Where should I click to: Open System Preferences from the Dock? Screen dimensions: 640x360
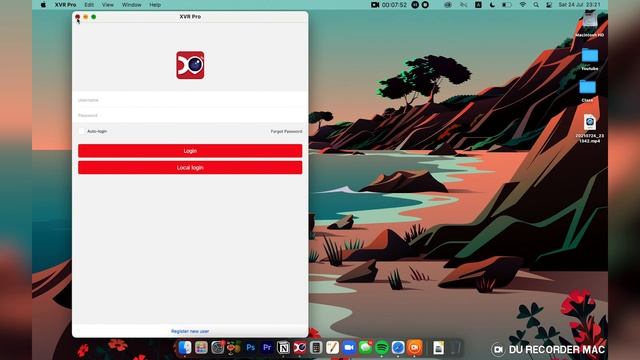coord(218,347)
